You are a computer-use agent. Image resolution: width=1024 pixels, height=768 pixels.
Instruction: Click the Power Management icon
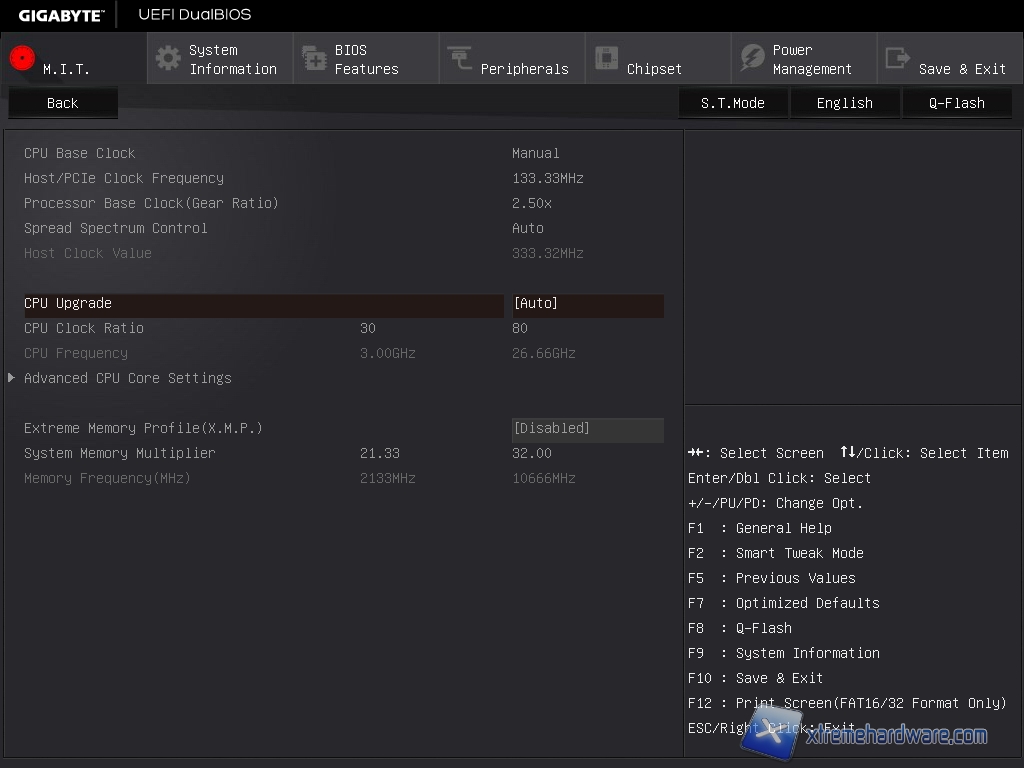(x=752, y=58)
